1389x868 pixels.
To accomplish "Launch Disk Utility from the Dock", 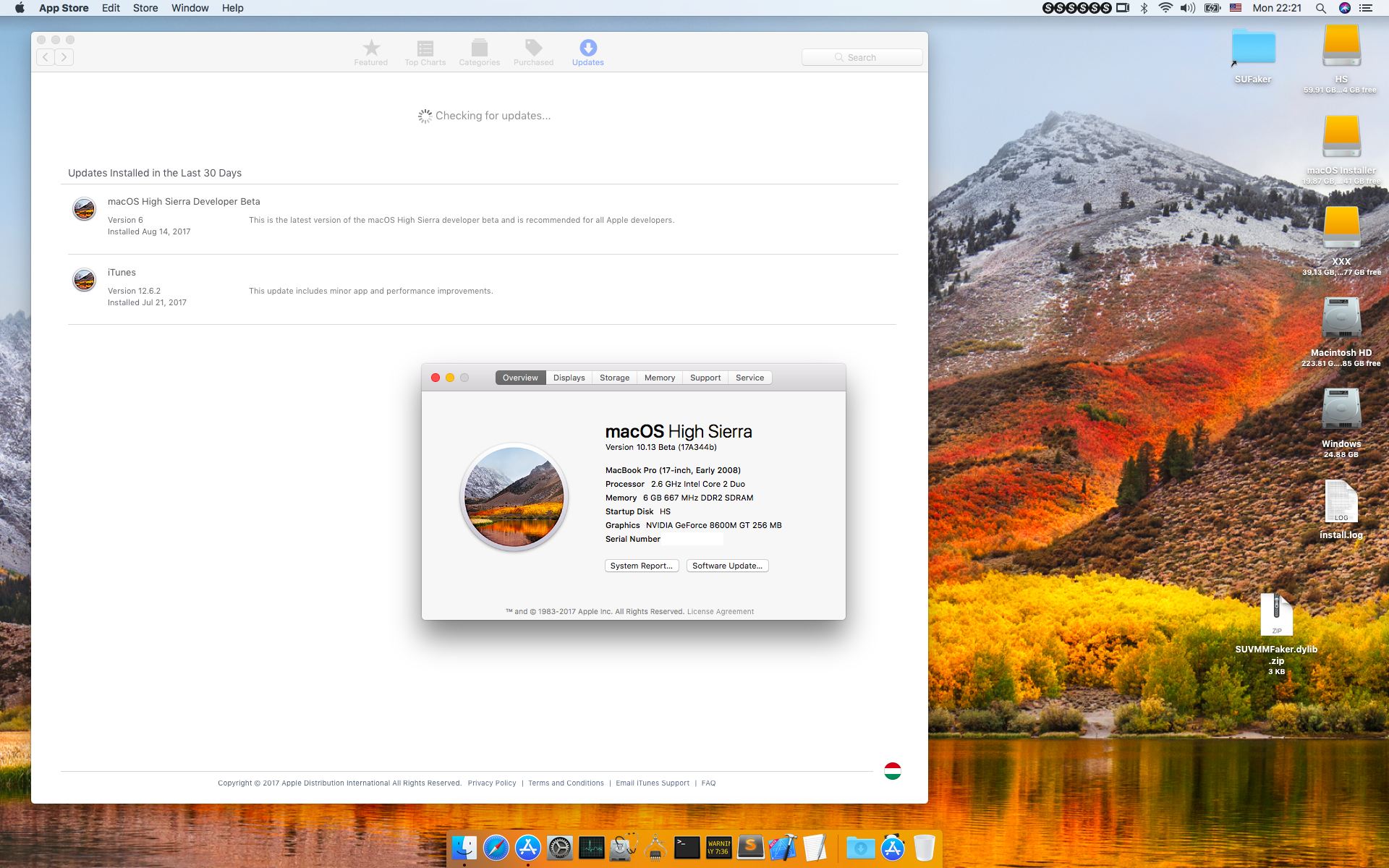I will pyautogui.click(x=624, y=848).
